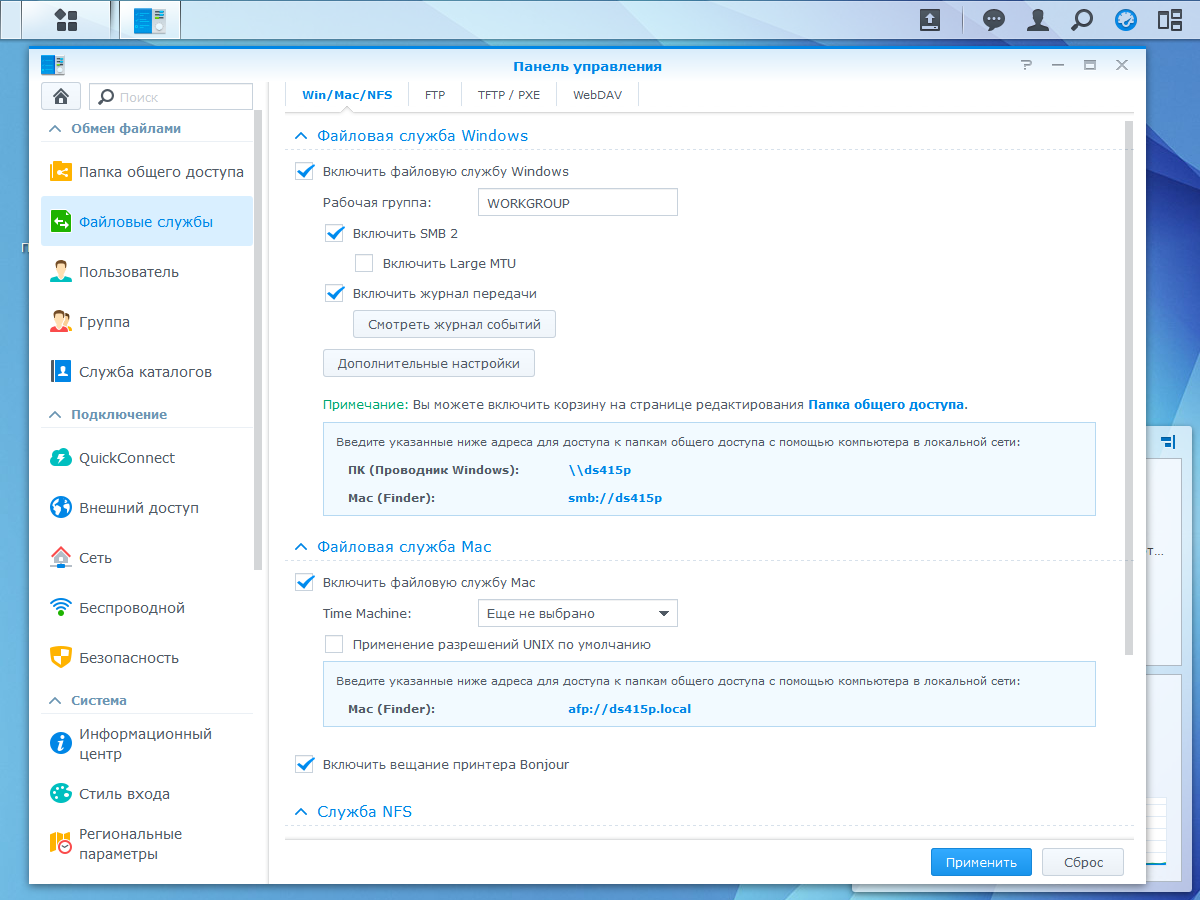This screenshot has height=900, width=1200.
Task: Open the Безопасность shield icon
Action: pos(61,658)
